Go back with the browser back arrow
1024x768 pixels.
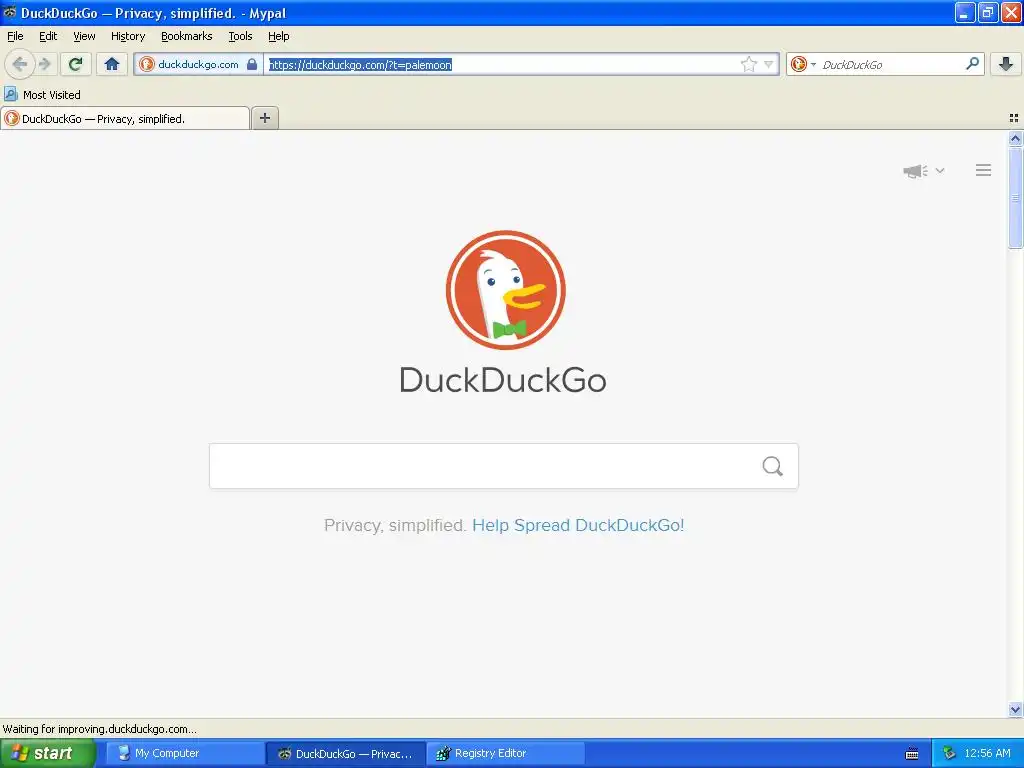click(x=20, y=64)
